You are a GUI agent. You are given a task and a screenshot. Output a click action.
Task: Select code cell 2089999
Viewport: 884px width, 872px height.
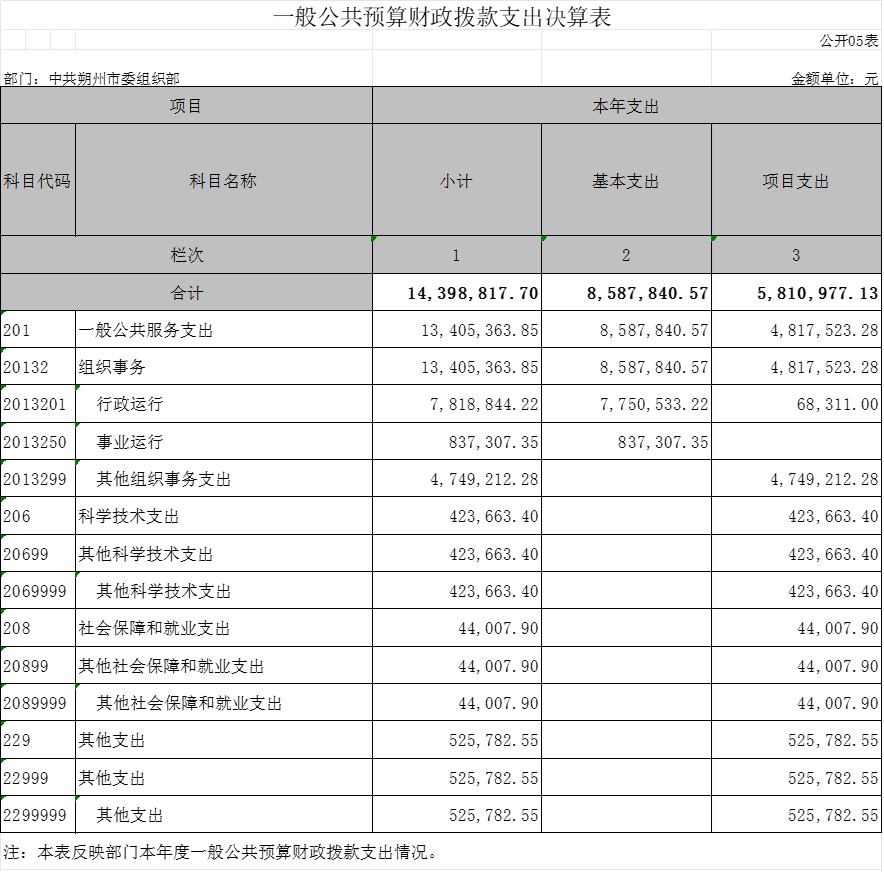[38, 702]
